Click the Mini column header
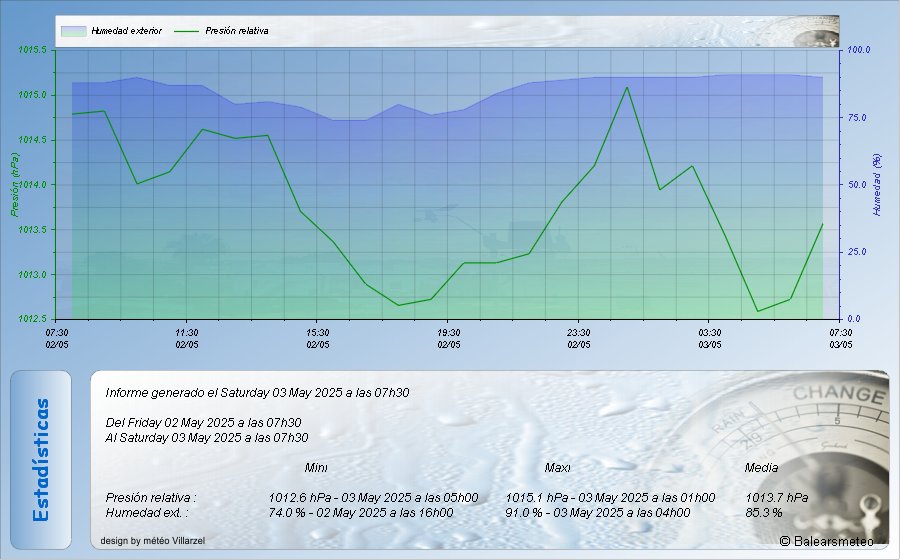This screenshot has width=900, height=560. pyautogui.click(x=316, y=468)
